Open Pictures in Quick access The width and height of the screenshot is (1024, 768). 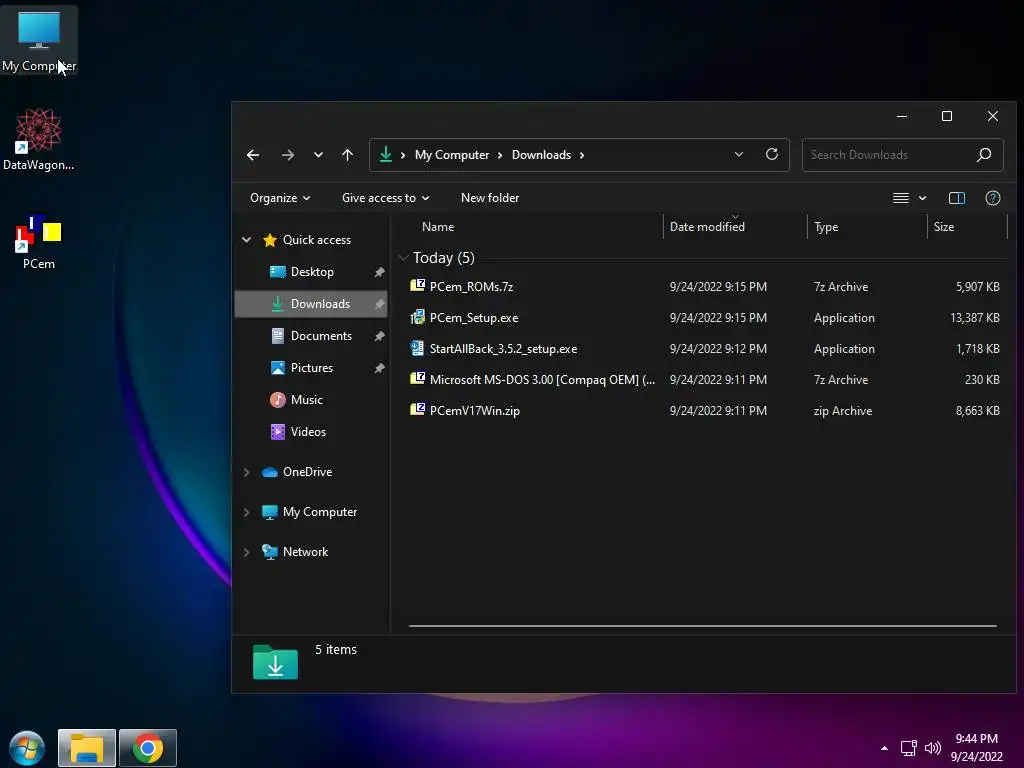point(312,368)
